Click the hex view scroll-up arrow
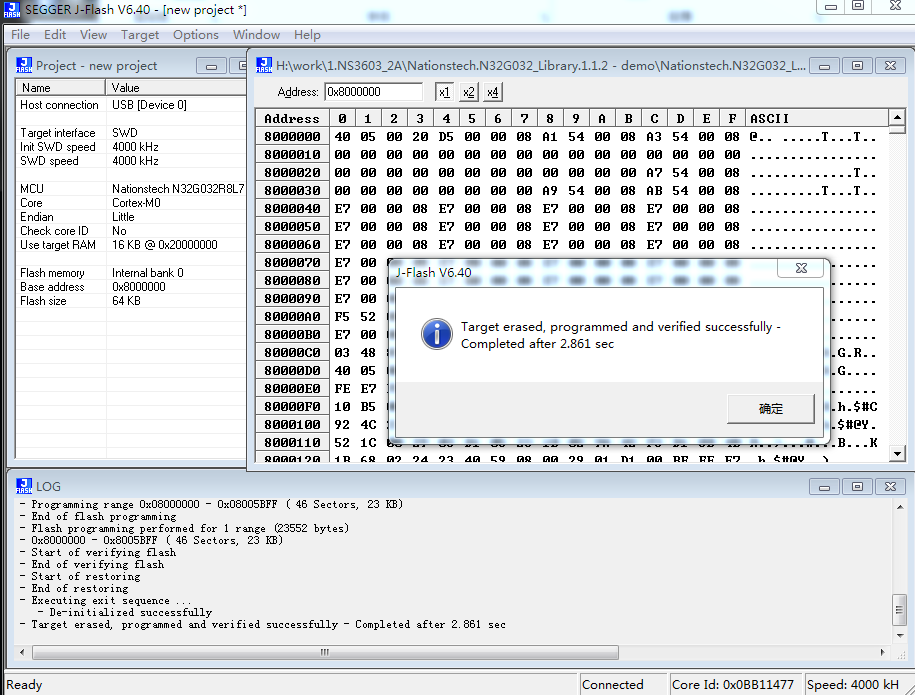The width and height of the screenshot is (915, 695). point(897,117)
